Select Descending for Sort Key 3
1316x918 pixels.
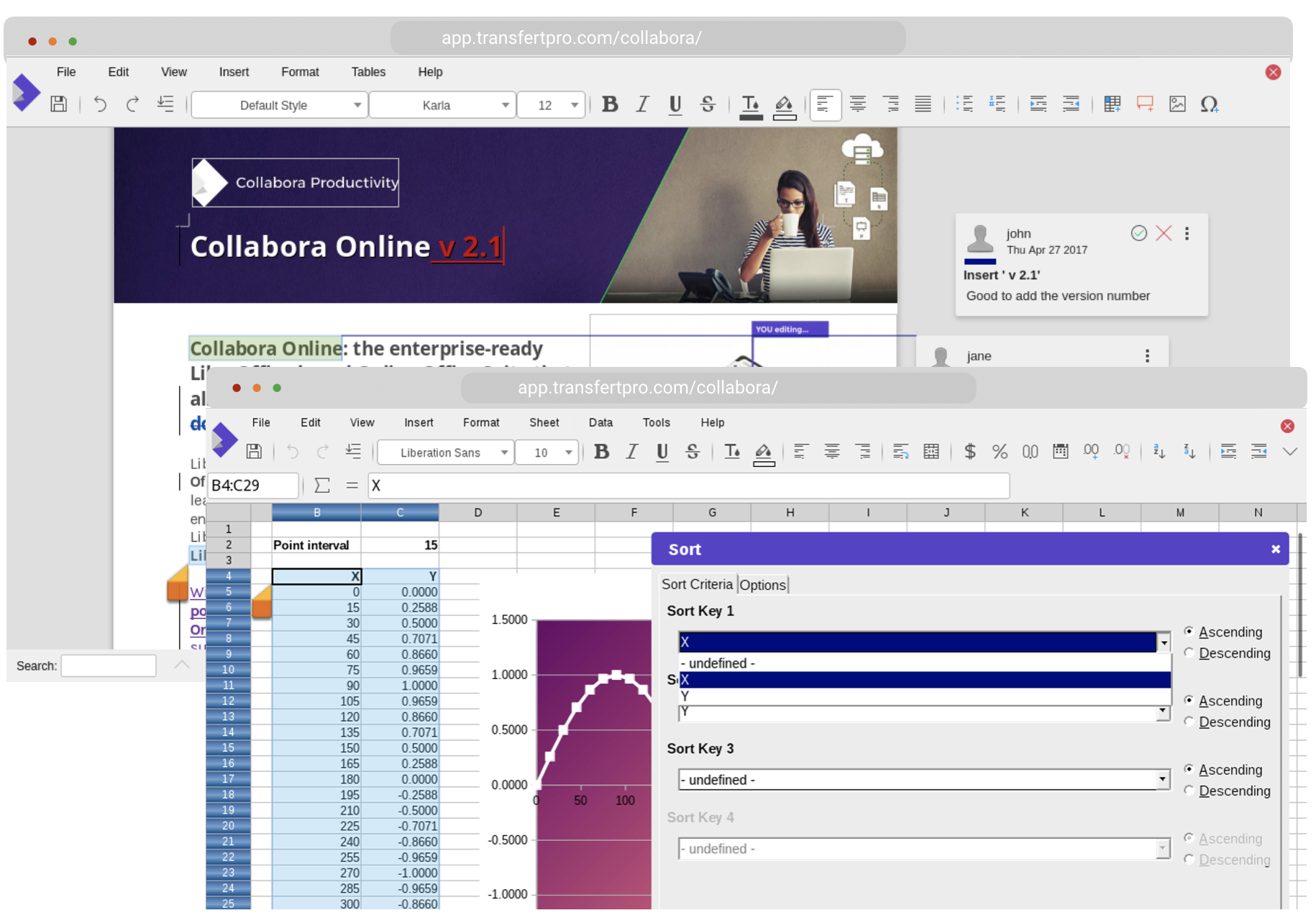pyautogui.click(x=1189, y=790)
